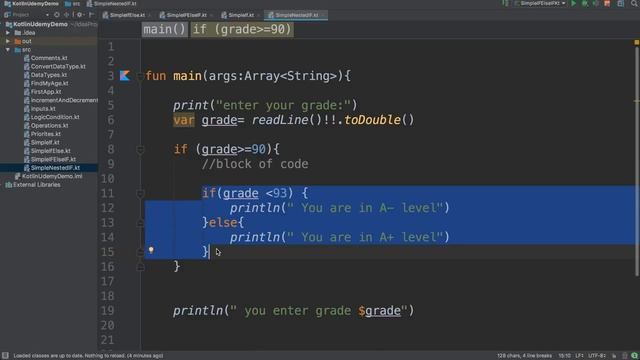Click line separator LF in status bar

(x=580, y=356)
